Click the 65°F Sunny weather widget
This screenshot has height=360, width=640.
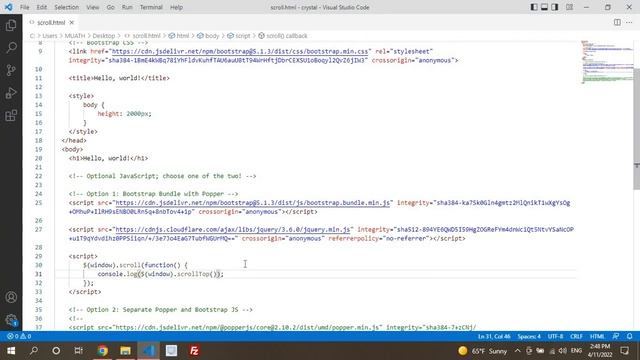tap(482, 351)
